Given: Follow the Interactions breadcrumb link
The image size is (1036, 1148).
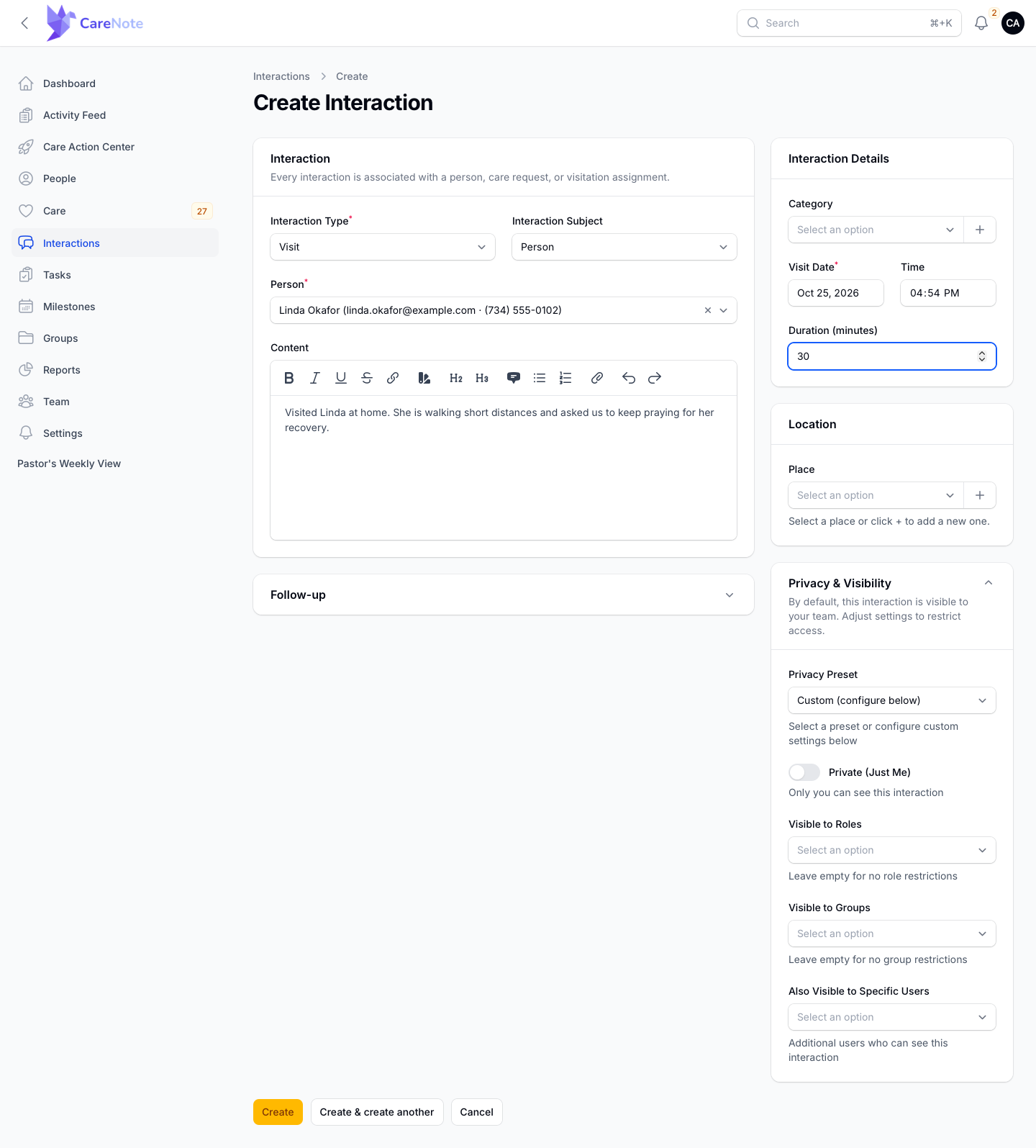Looking at the screenshot, I should 281,76.
